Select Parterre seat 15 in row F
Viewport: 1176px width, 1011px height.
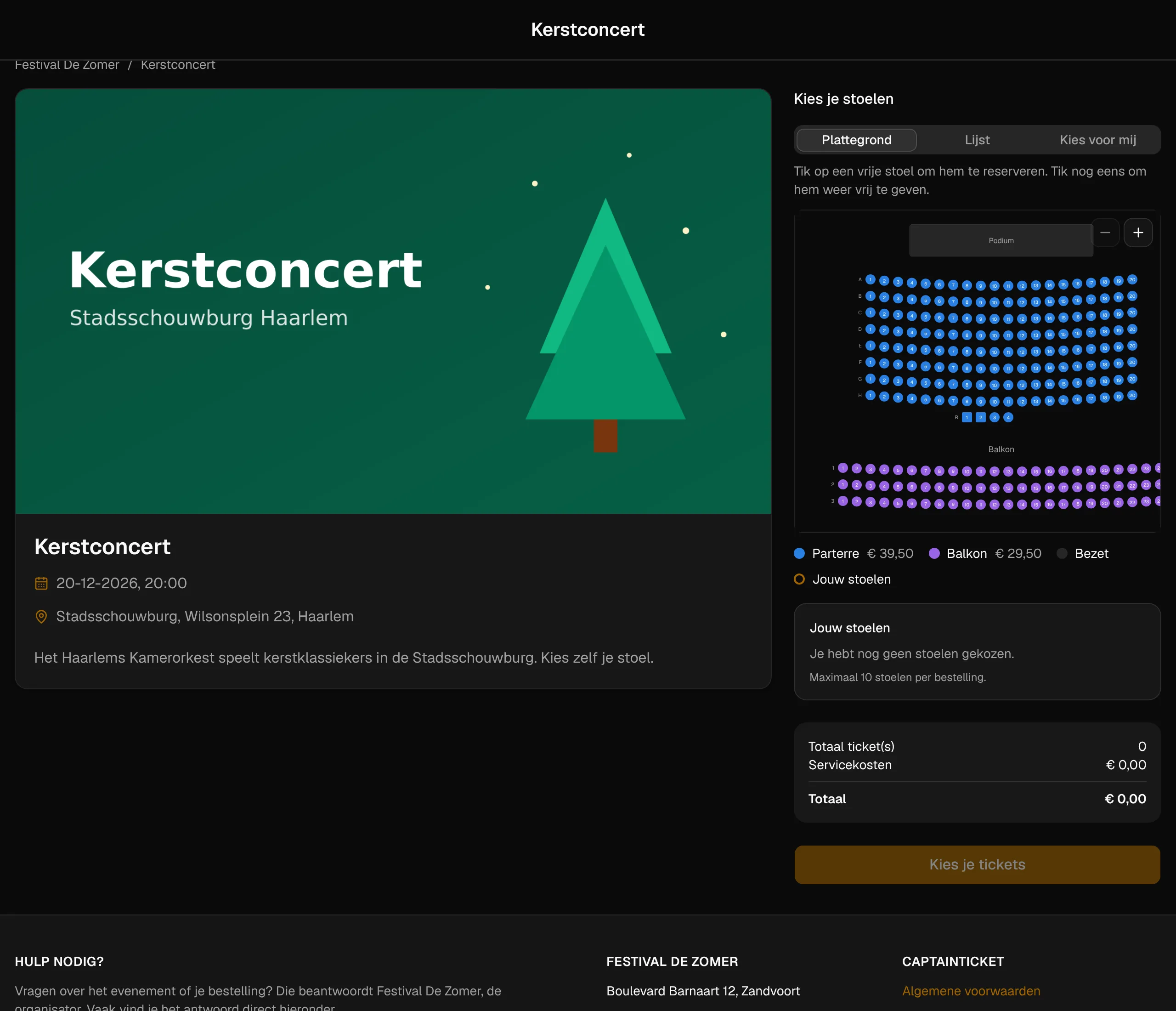[x=1063, y=367]
